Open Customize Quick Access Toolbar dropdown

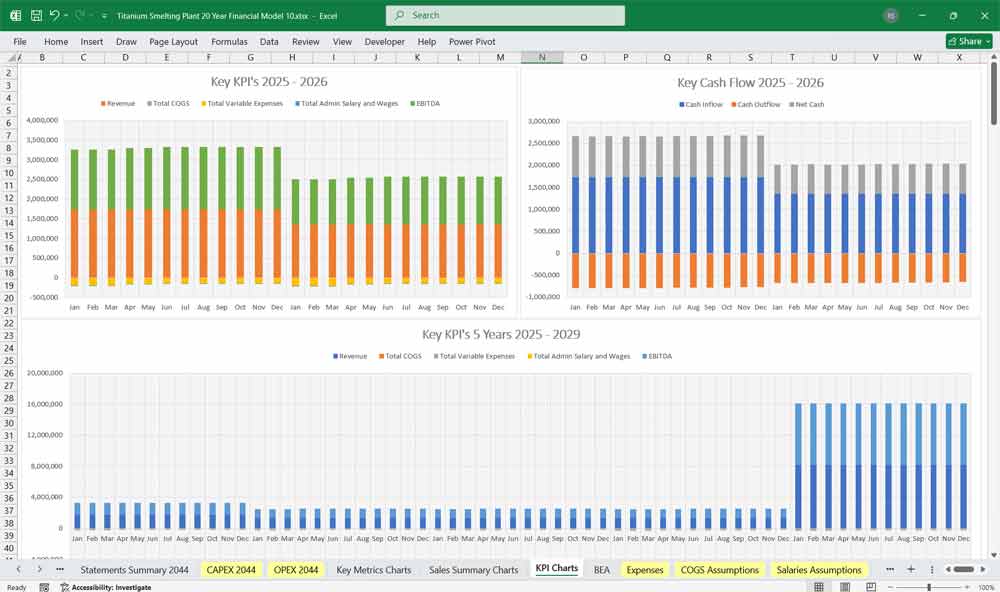(104, 16)
